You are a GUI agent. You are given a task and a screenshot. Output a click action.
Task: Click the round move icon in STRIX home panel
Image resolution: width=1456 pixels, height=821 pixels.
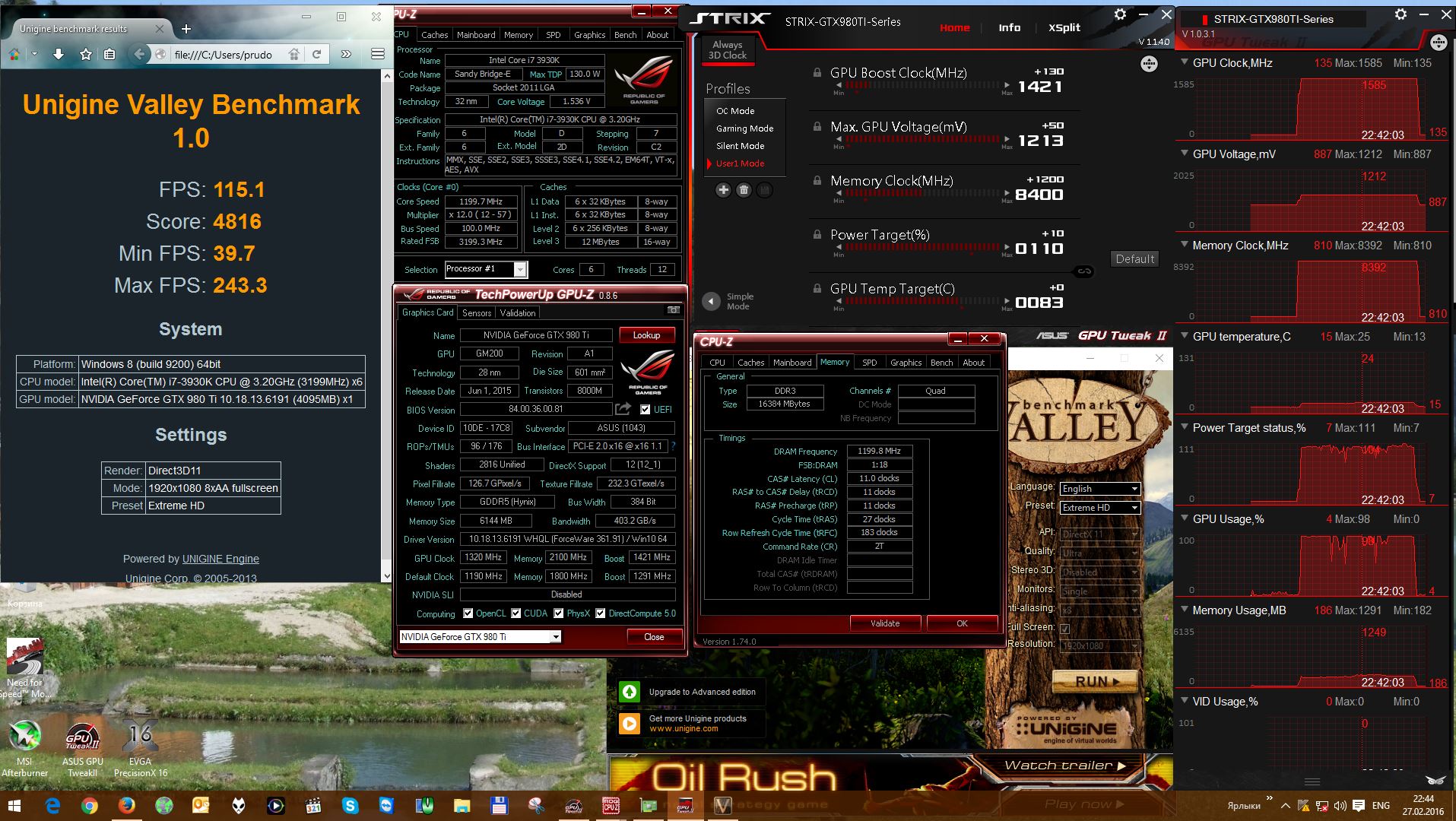(x=1149, y=65)
